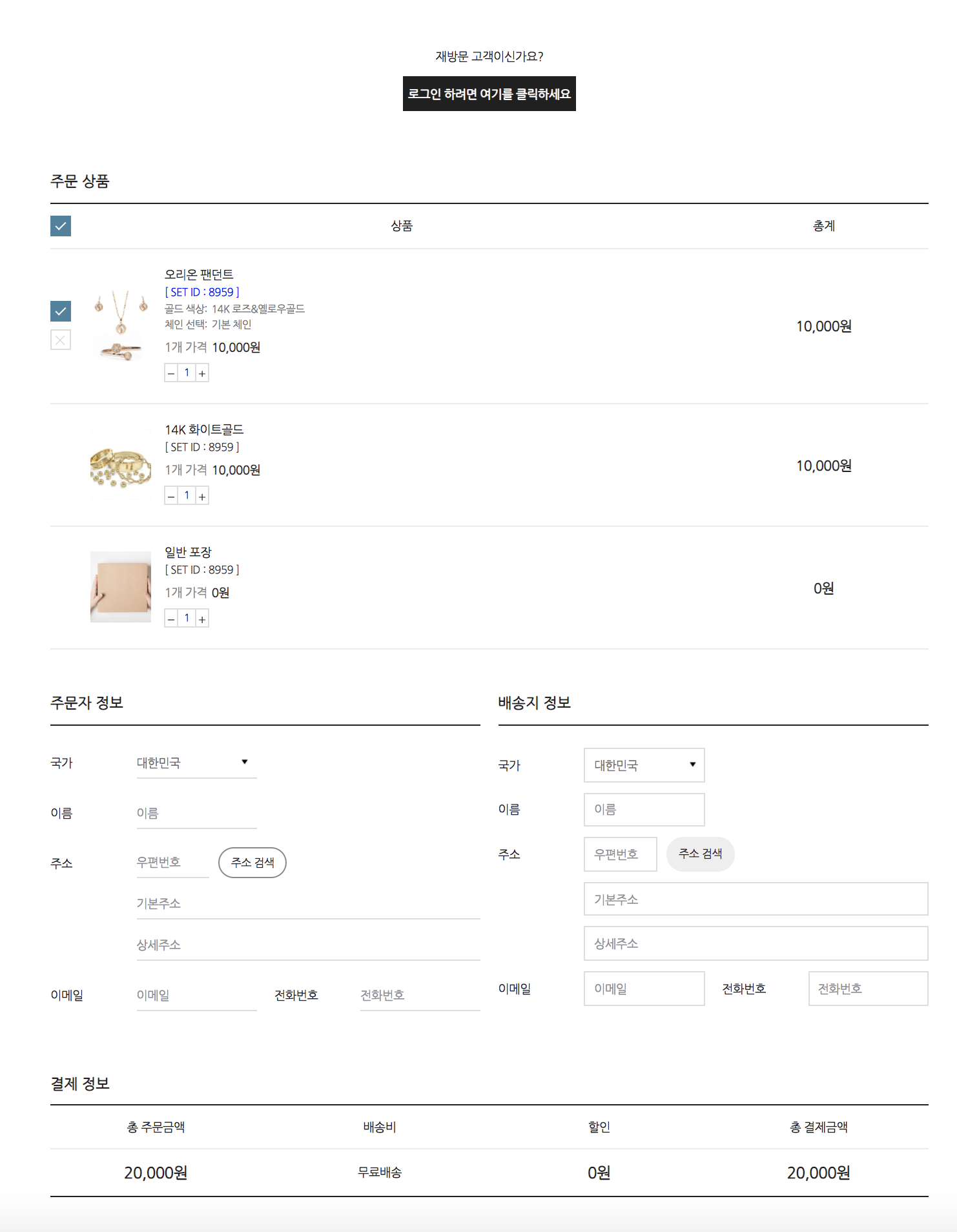Screen dimensions: 957x1232
Task: Decrease 일반 포장 quantity with minus
Action: [171, 619]
